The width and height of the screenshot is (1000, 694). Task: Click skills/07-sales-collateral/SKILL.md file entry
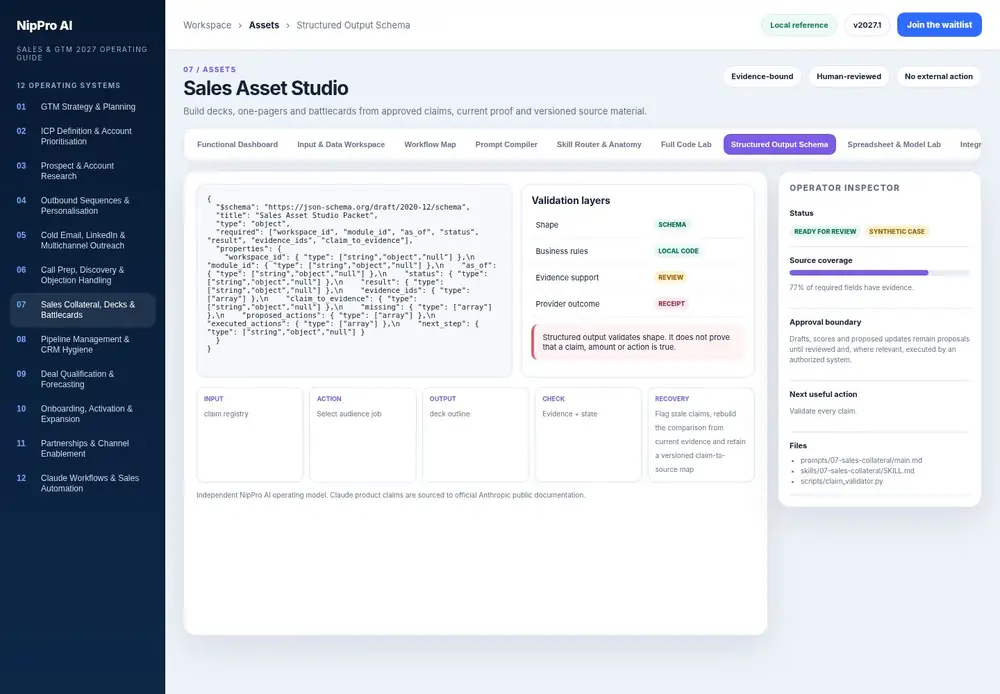click(857, 471)
